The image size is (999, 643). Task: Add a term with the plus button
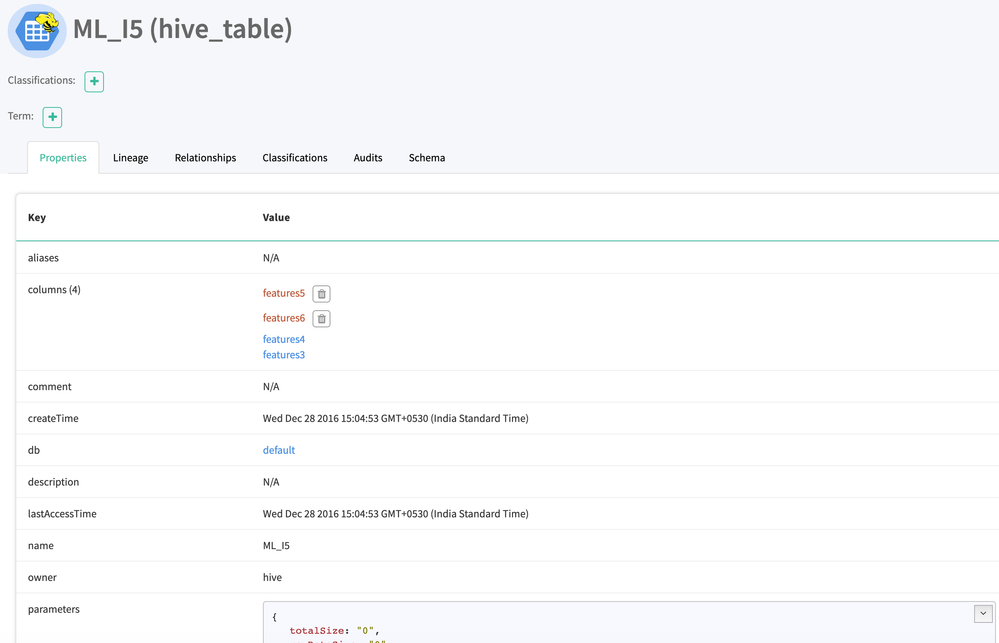52,117
